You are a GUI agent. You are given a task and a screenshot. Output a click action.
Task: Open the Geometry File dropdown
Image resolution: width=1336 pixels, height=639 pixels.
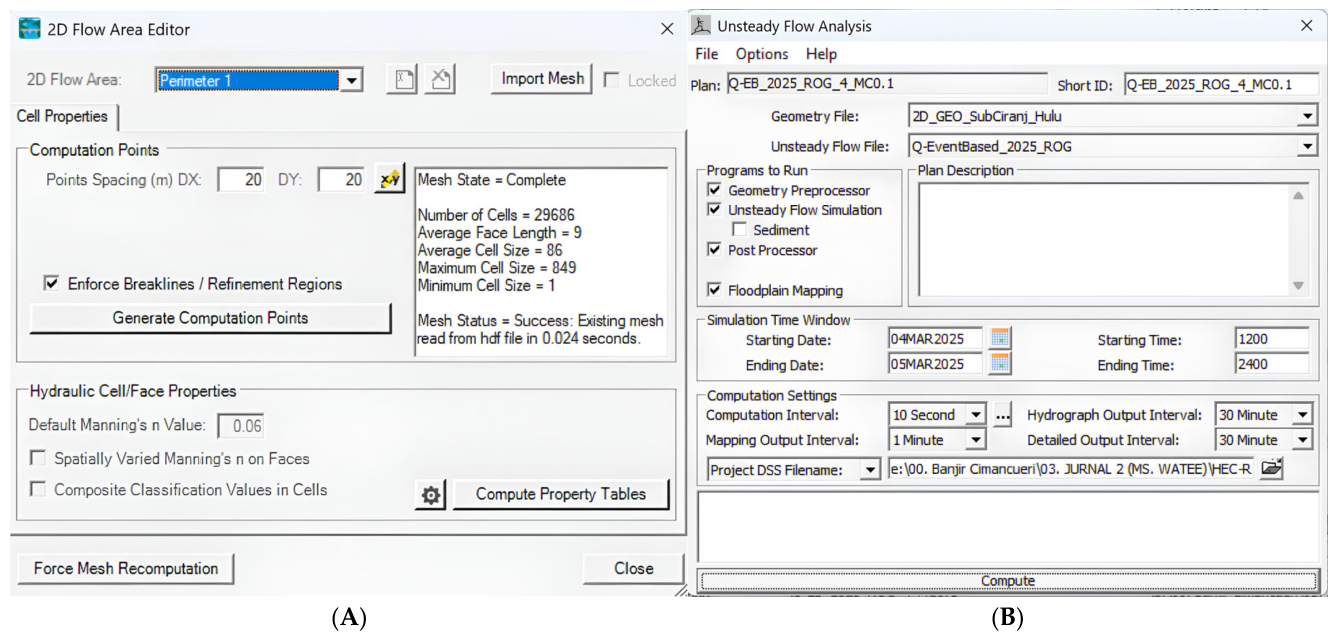point(1308,117)
